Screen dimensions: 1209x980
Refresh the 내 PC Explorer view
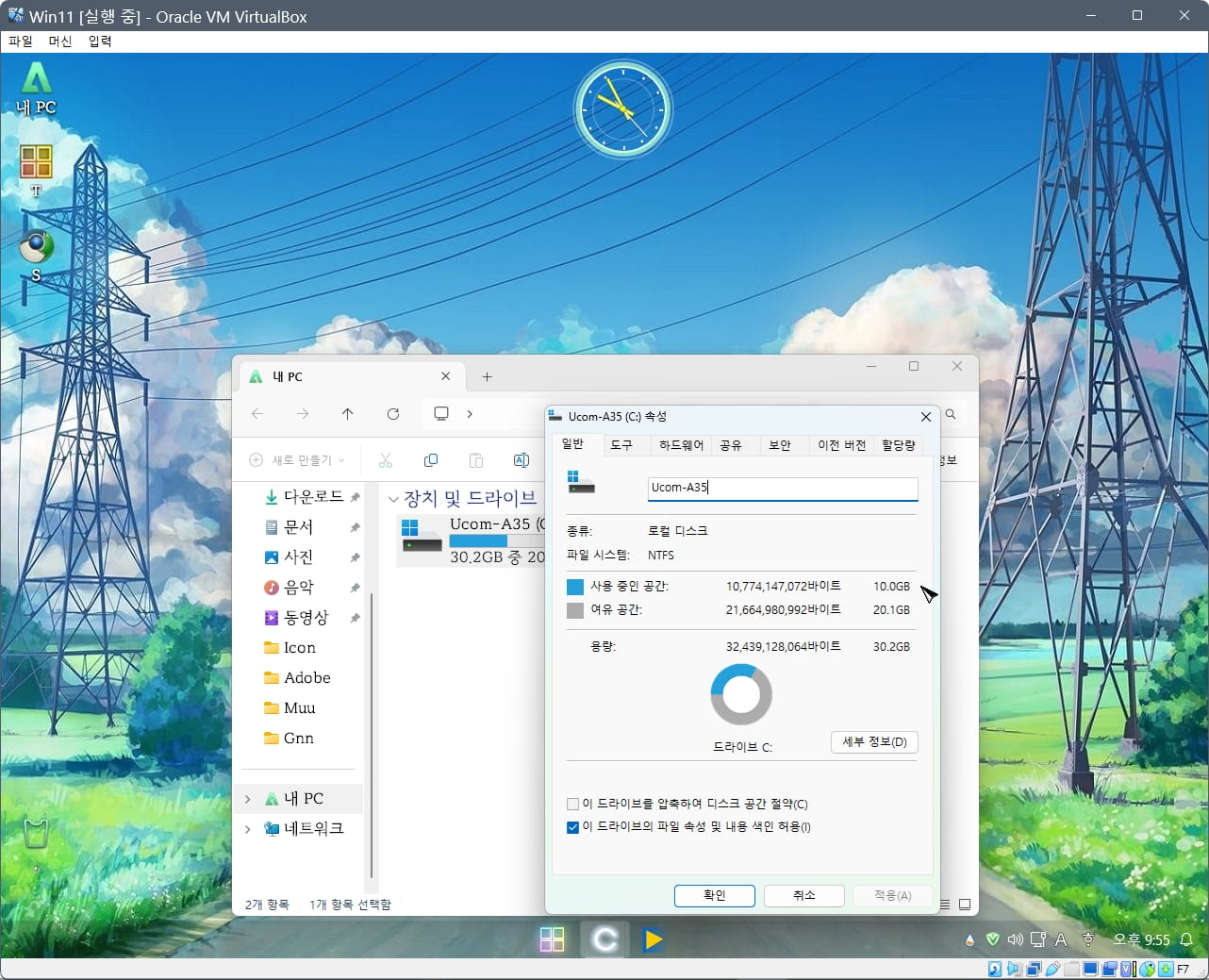(393, 413)
